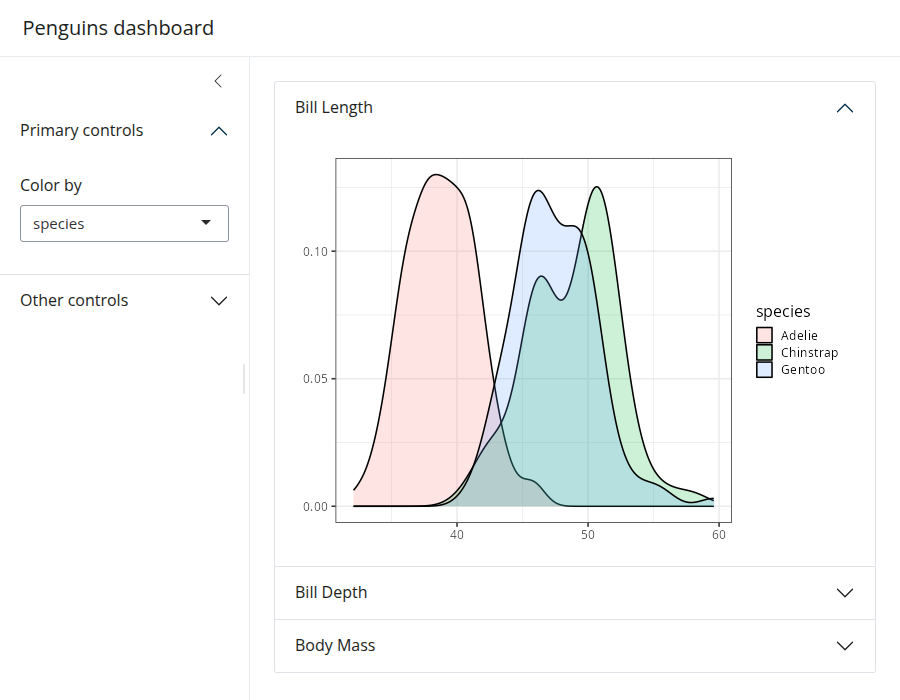Collapse the Bill Length panel title
The width and height of the screenshot is (900, 700).
pyautogui.click(x=334, y=108)
